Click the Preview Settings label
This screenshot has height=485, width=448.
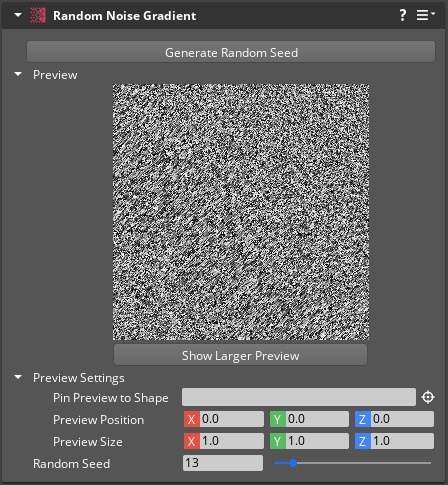click(x=79, y=378)
